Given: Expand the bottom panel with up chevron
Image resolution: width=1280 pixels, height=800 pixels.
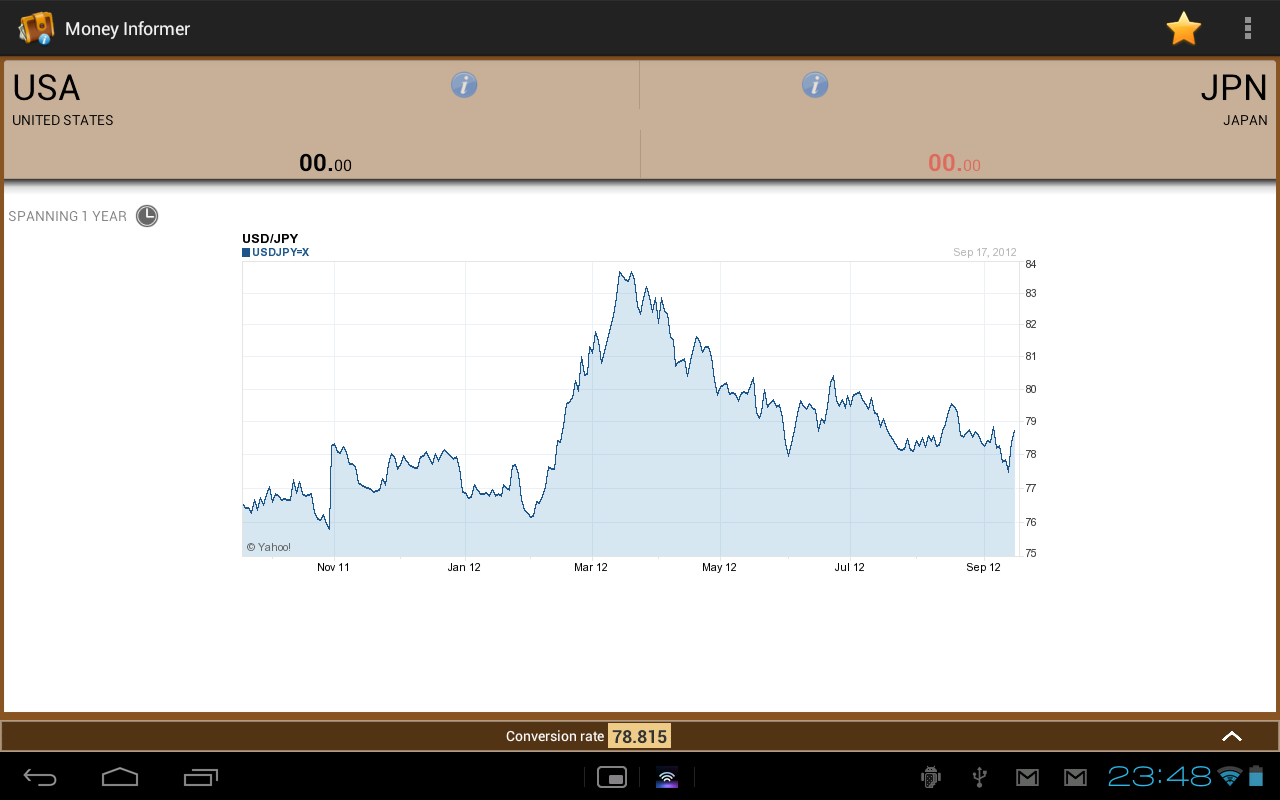Looking at the screenshot, I should [x=1232, y=736].
